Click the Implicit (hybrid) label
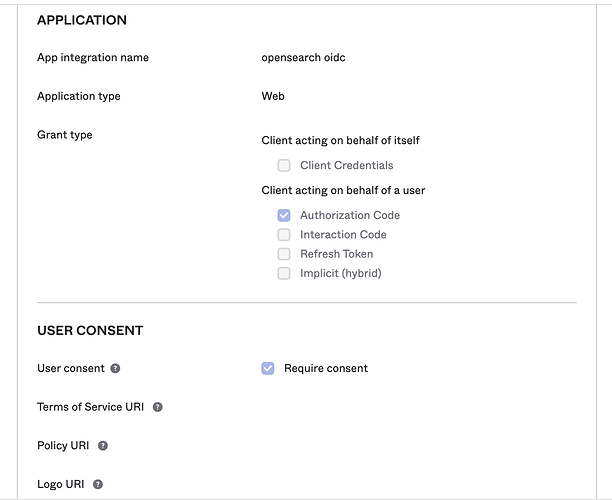The height and width of the screenshot is (500, 612). [x=341, y=273]
